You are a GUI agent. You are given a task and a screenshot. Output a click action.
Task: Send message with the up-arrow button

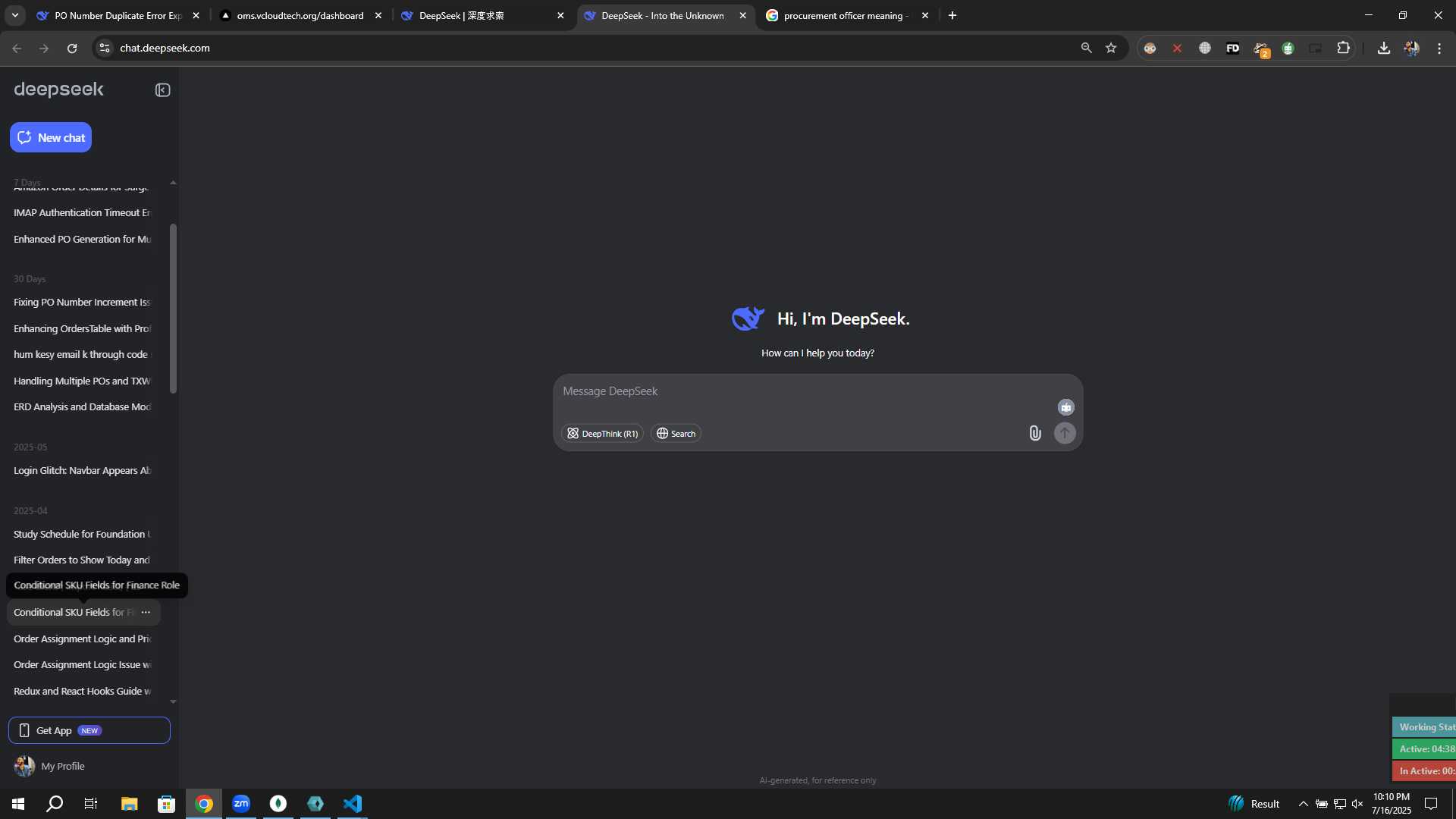pos(1065,433)
